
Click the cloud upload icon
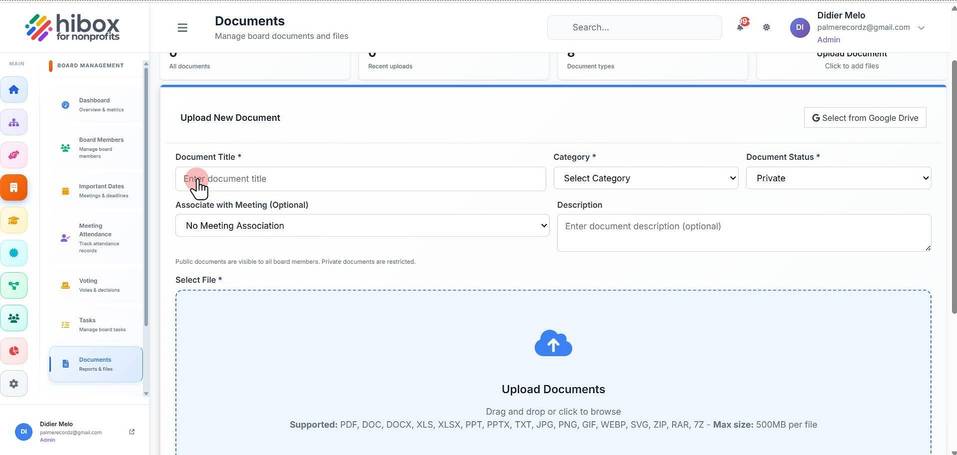point(553,344)
